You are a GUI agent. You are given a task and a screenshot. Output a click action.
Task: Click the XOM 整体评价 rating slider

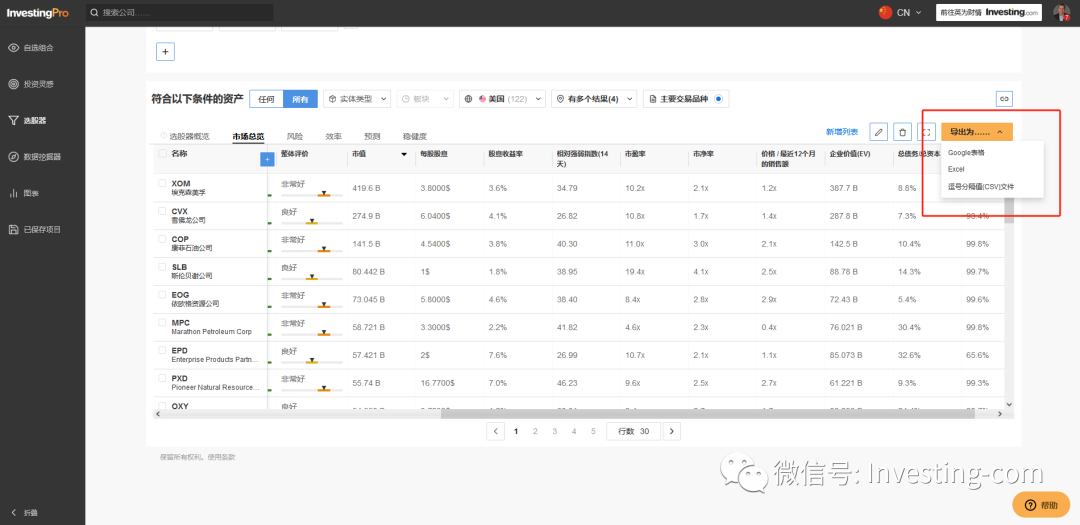[x=311, y=194]
